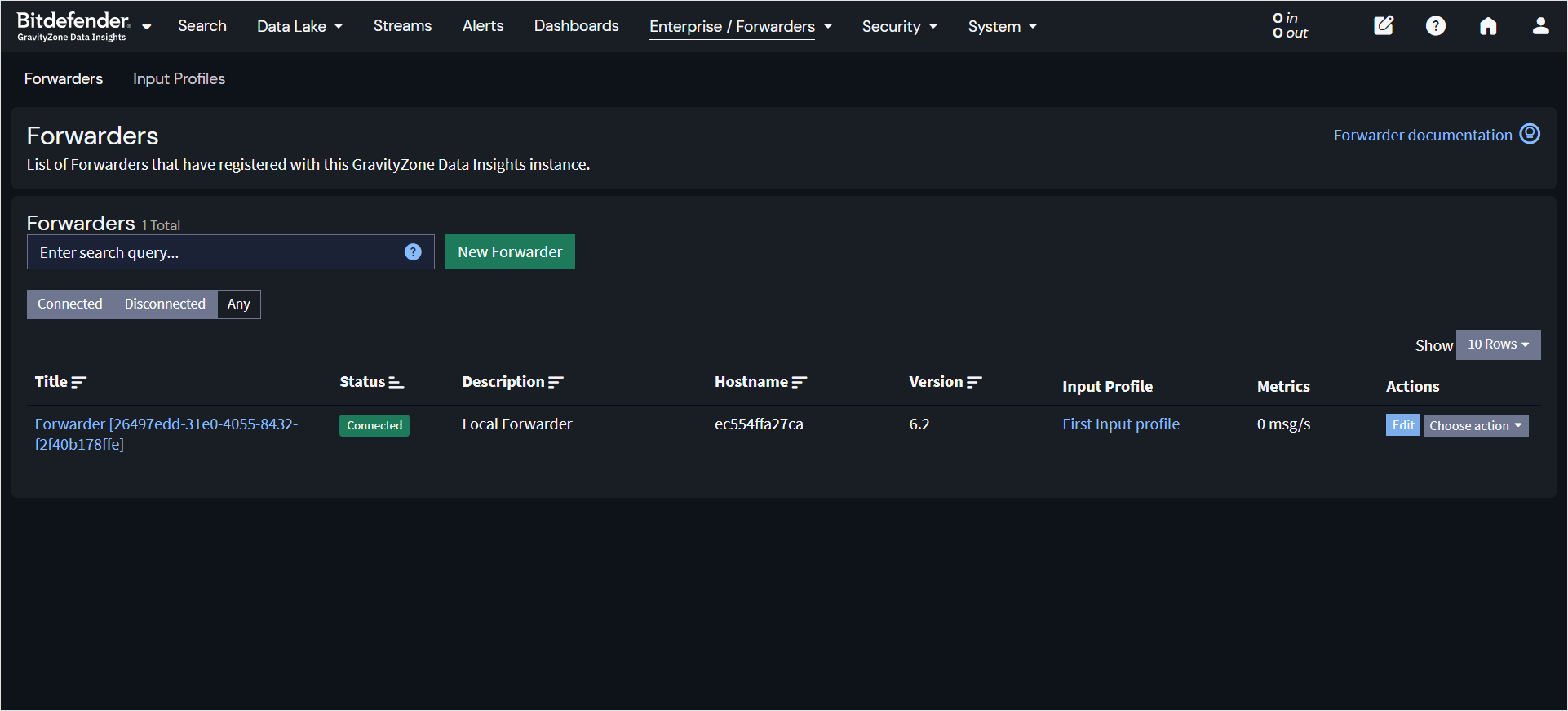Screen dimensions: 1568x711
Task: Sort by Status column icon
Action: pos(396,382)
